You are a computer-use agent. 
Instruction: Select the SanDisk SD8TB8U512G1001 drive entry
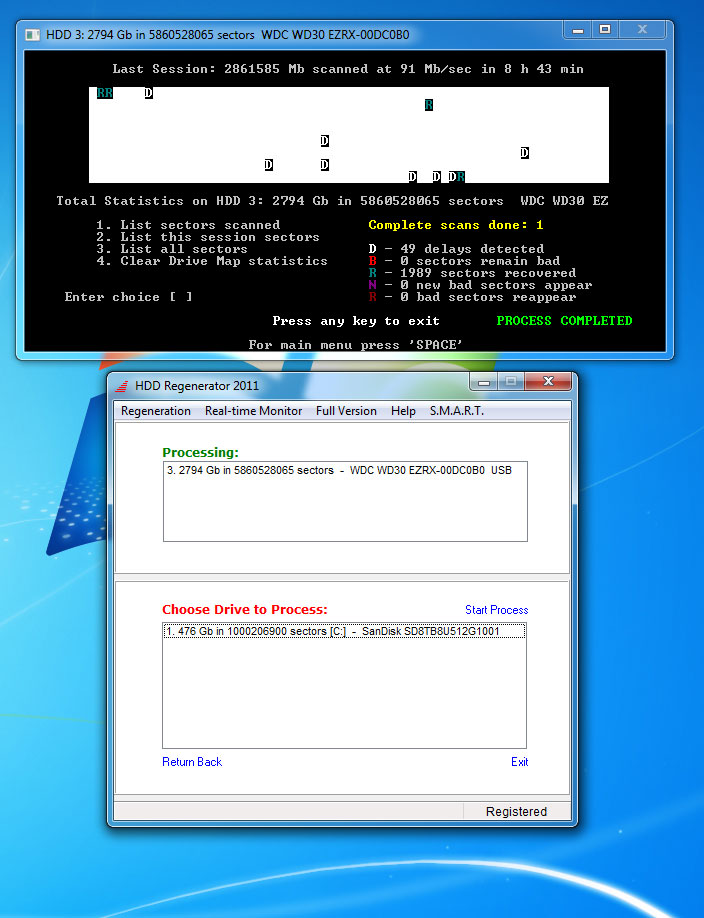(x=344, y=631)
